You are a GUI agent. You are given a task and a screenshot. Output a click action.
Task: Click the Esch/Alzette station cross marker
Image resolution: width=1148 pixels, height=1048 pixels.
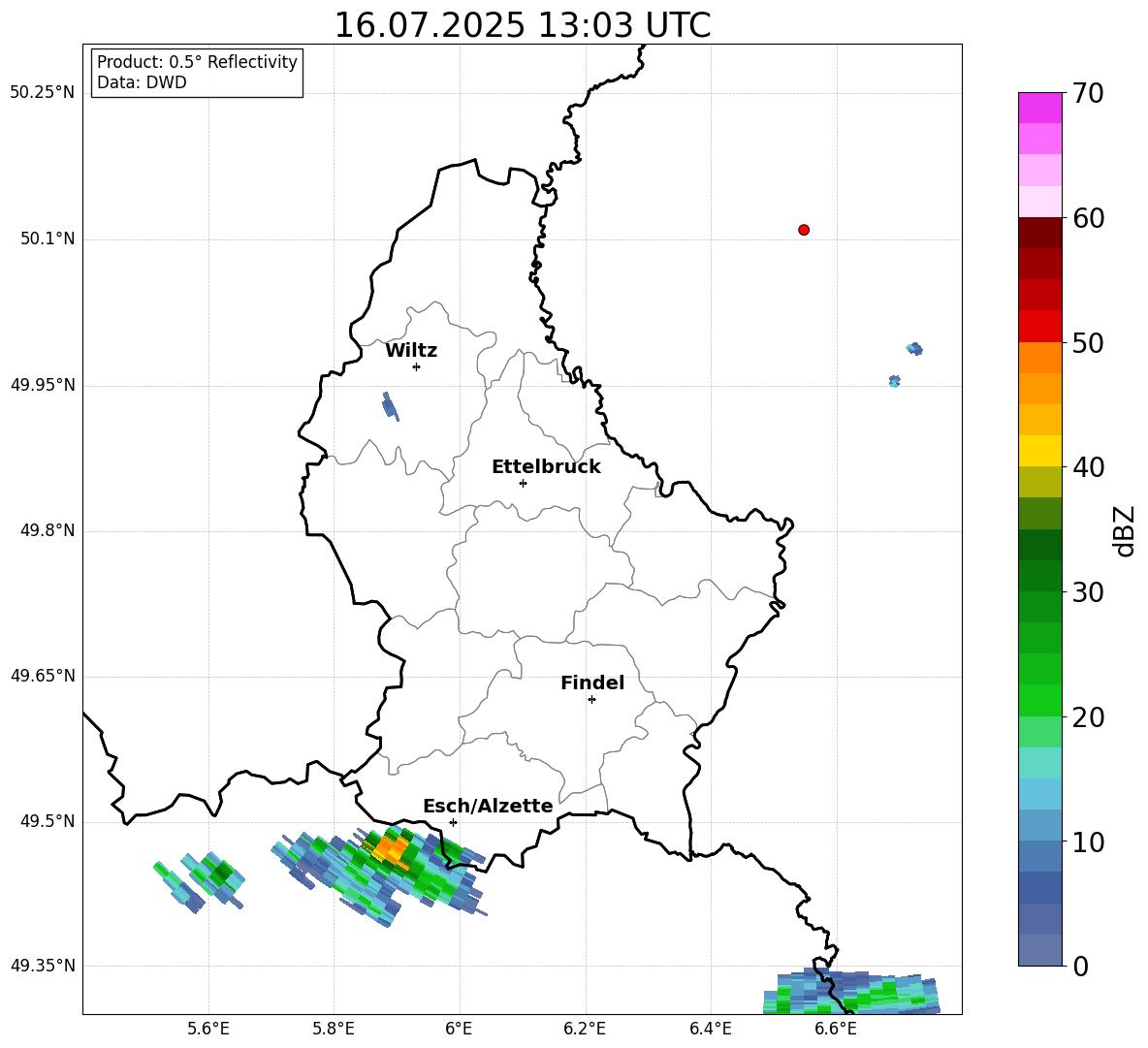453,822
